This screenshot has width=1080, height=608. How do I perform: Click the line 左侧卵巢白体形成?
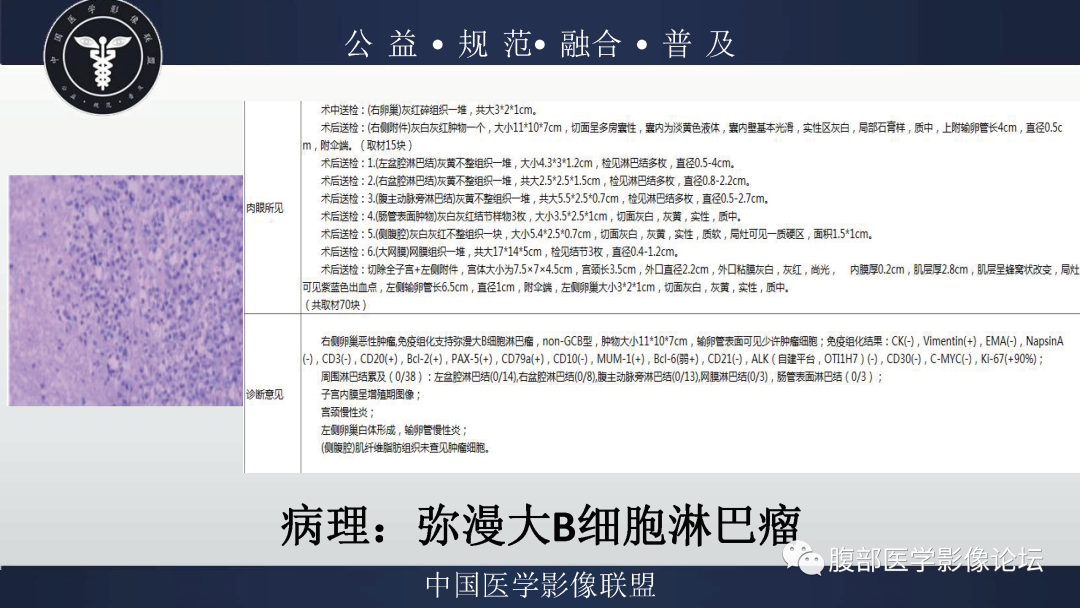(394, 430)
